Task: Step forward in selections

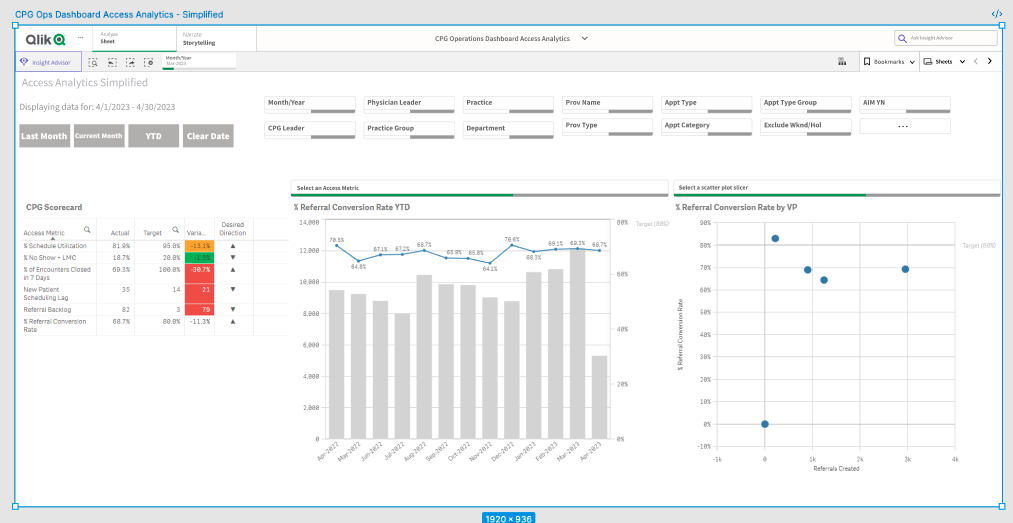Action: [x=130, y=62]
